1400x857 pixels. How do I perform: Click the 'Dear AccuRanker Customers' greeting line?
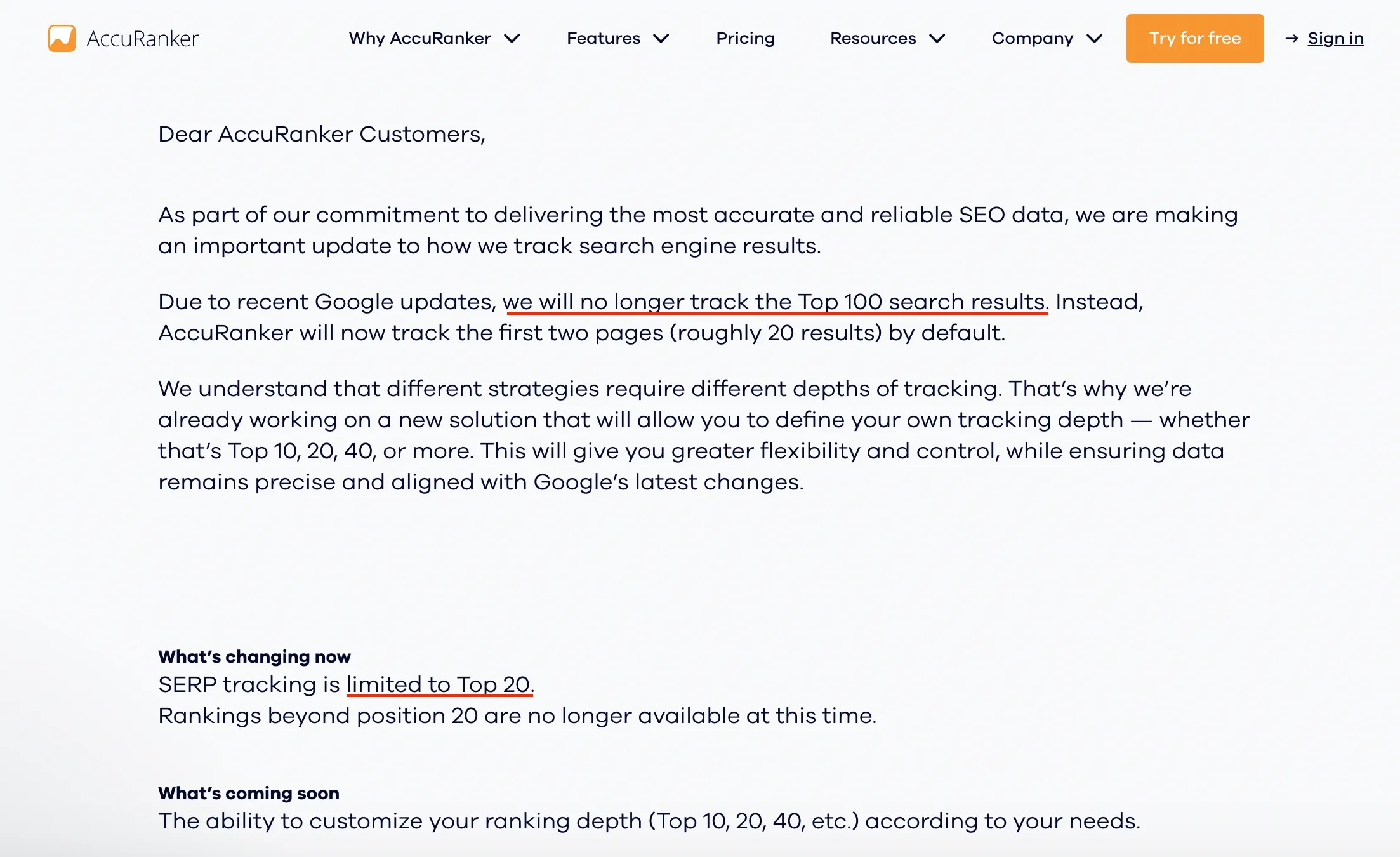(321, 134)
